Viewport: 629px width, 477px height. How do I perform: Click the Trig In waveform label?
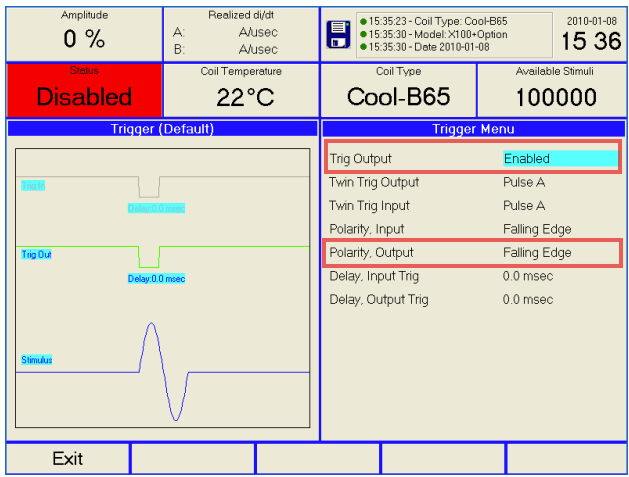[x=33, y=186]
